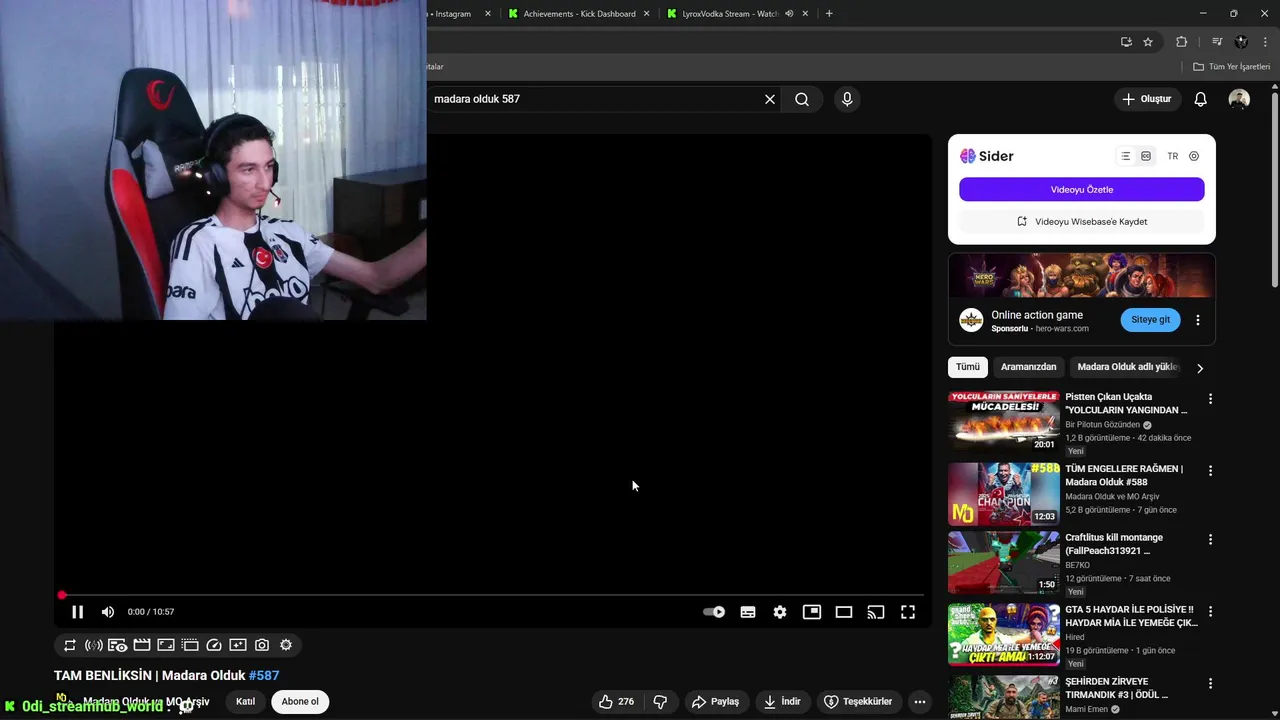This screenshot has width=1280, height=720.
Task: Mute the video volume speaker icon
Action: tap(108, 612)
